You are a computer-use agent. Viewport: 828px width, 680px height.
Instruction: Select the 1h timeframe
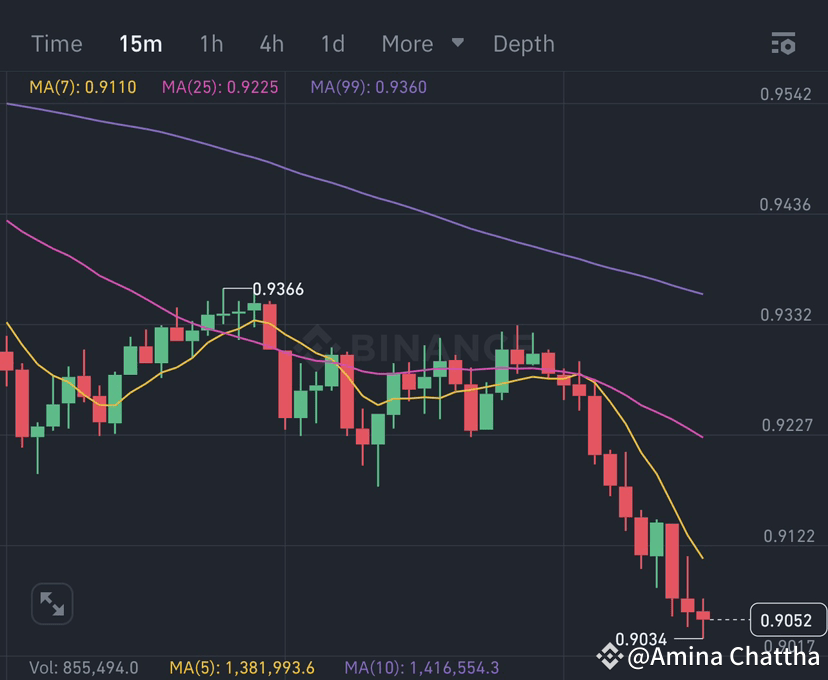click(211, 43)
